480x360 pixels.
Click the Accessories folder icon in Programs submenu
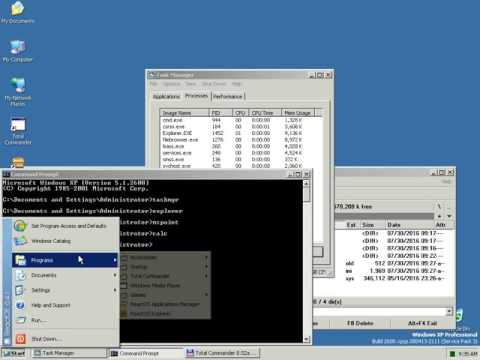(x=124, y=257)
